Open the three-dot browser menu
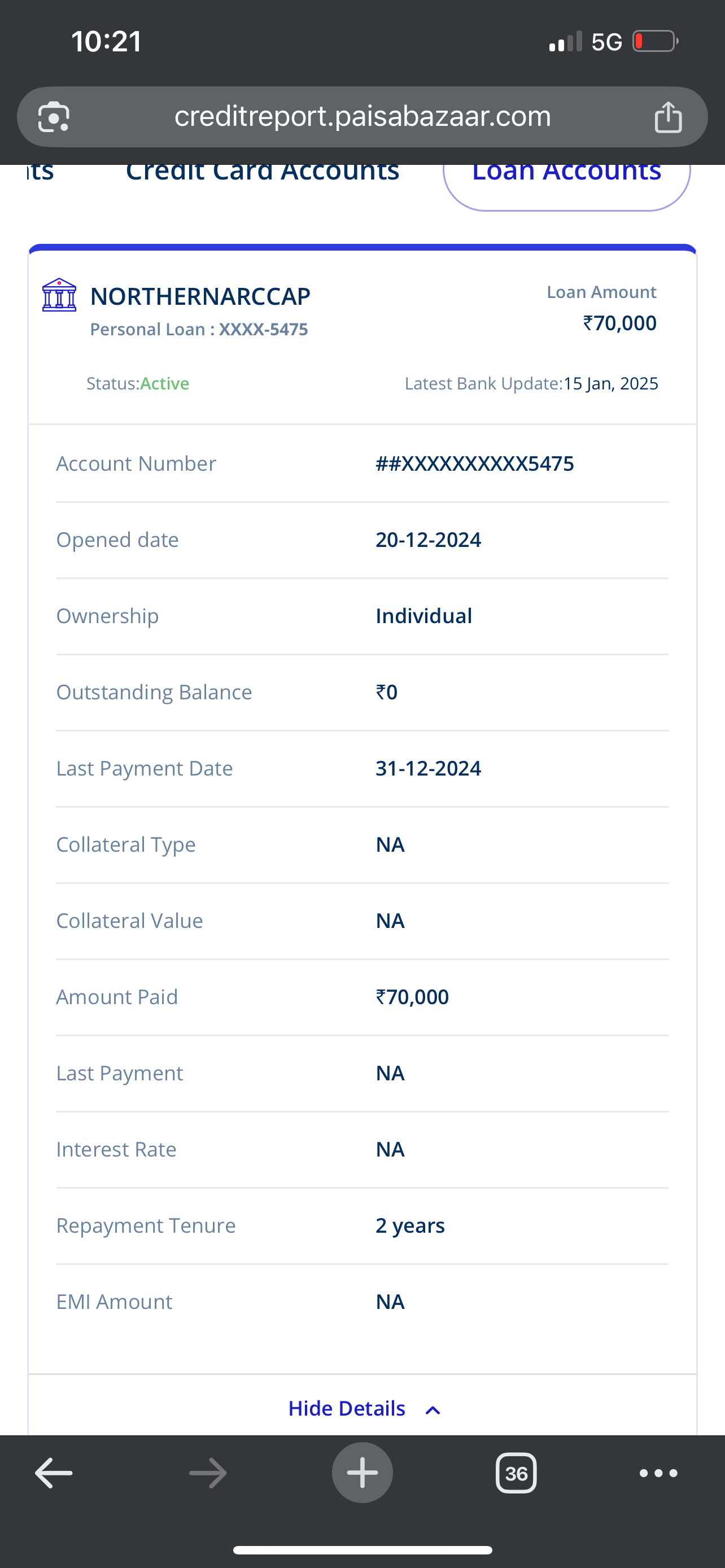This screenshot has width=725, height=1568. [658, 1473]
